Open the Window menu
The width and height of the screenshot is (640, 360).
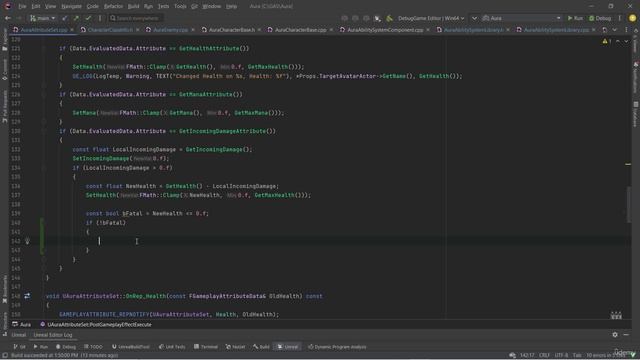(211, 6)
